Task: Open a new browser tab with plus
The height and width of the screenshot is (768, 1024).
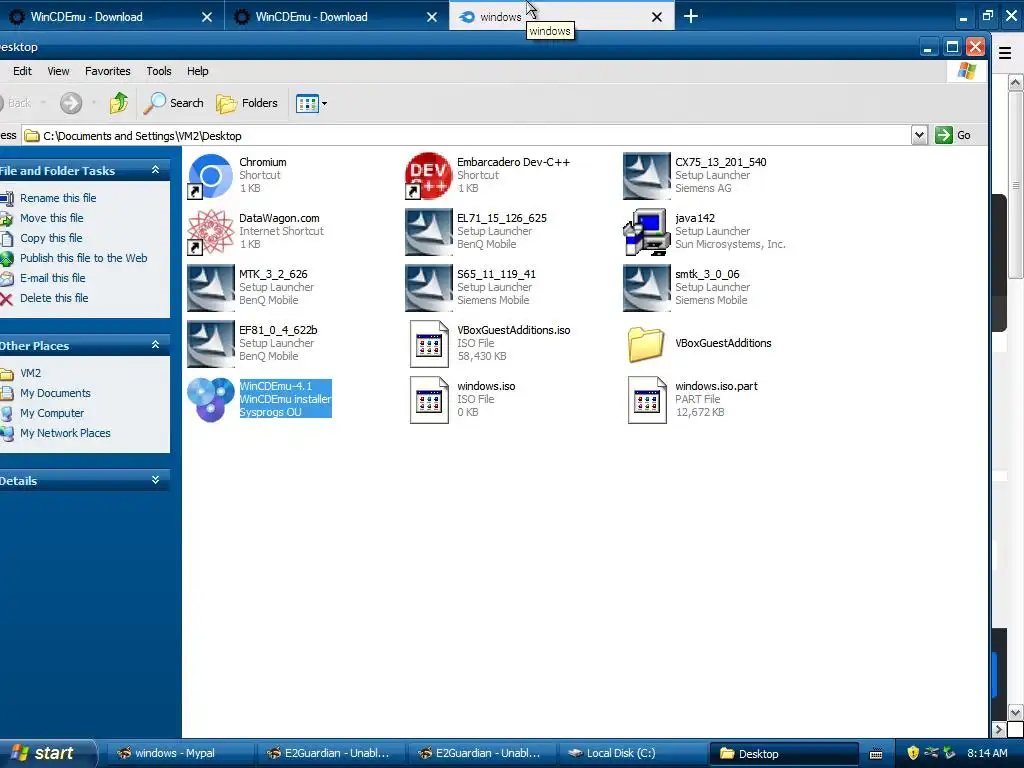Action: [x=691, y=16]
